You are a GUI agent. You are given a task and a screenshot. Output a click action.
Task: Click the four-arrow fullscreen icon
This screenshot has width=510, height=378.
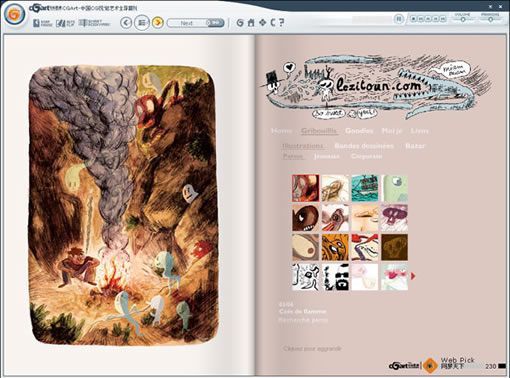click(263, 22)
